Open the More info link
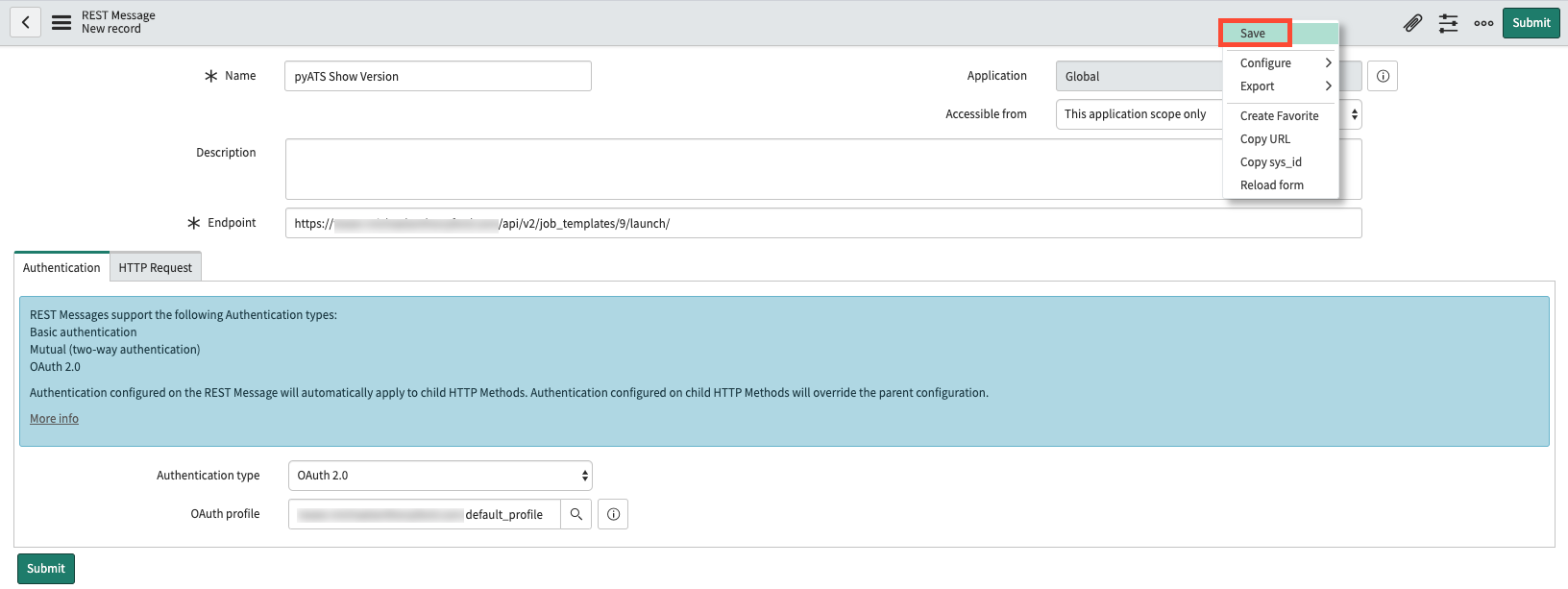This screenshot has height=589, width=1568. click(54, 419)
